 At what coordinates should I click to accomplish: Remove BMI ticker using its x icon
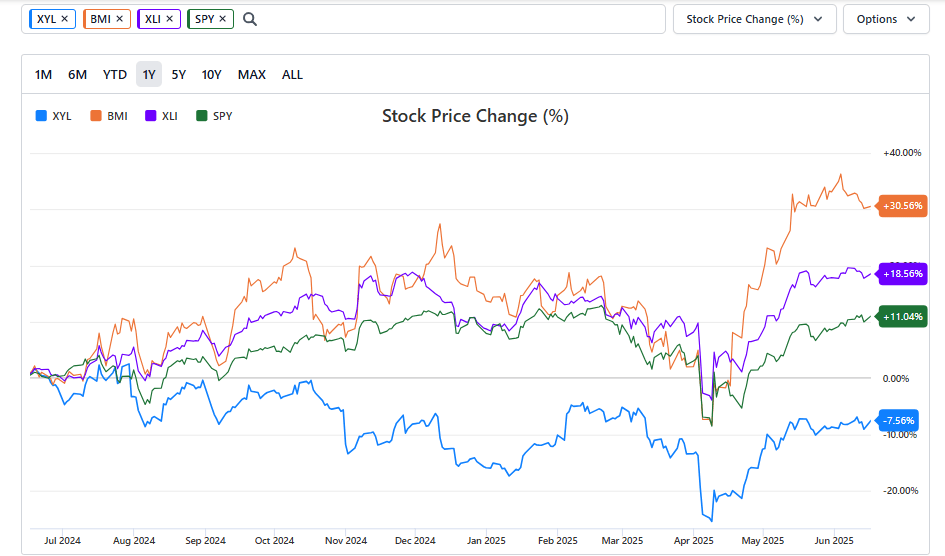120,19
